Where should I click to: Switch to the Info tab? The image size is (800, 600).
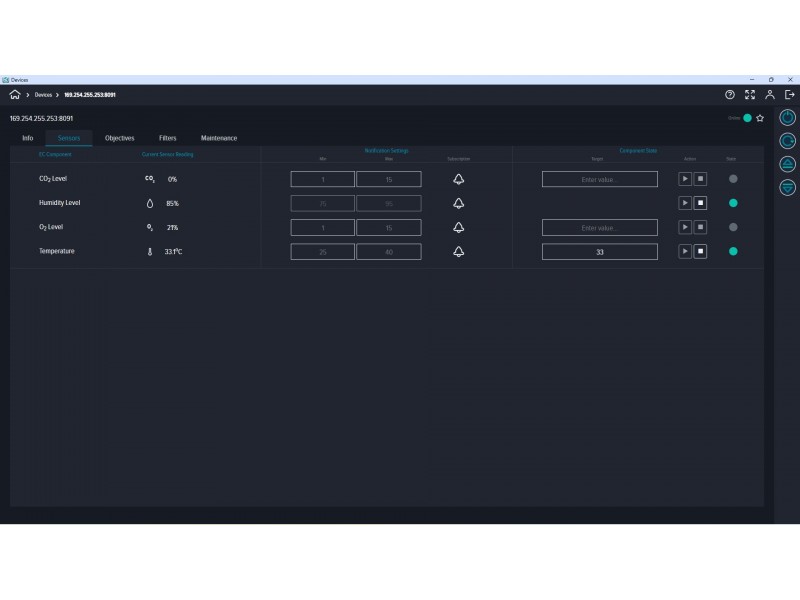click(x=28, y=138)
